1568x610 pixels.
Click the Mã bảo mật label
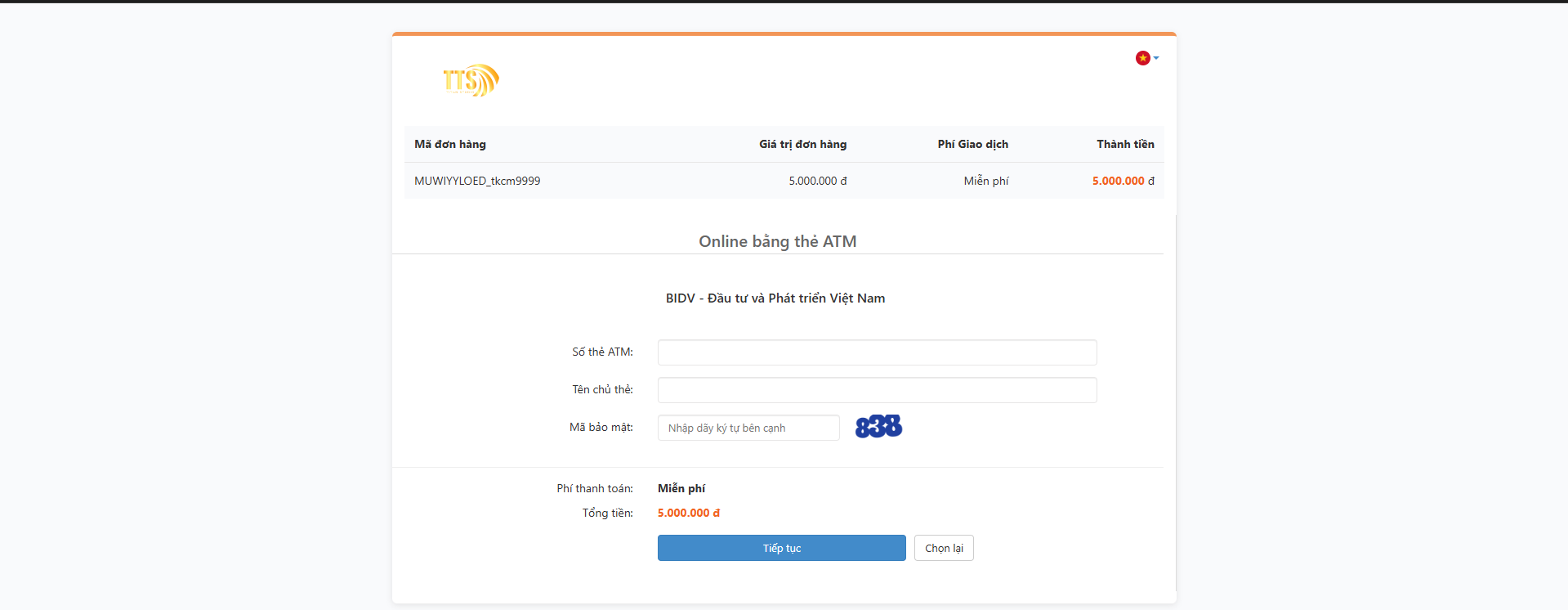[601, 428]
